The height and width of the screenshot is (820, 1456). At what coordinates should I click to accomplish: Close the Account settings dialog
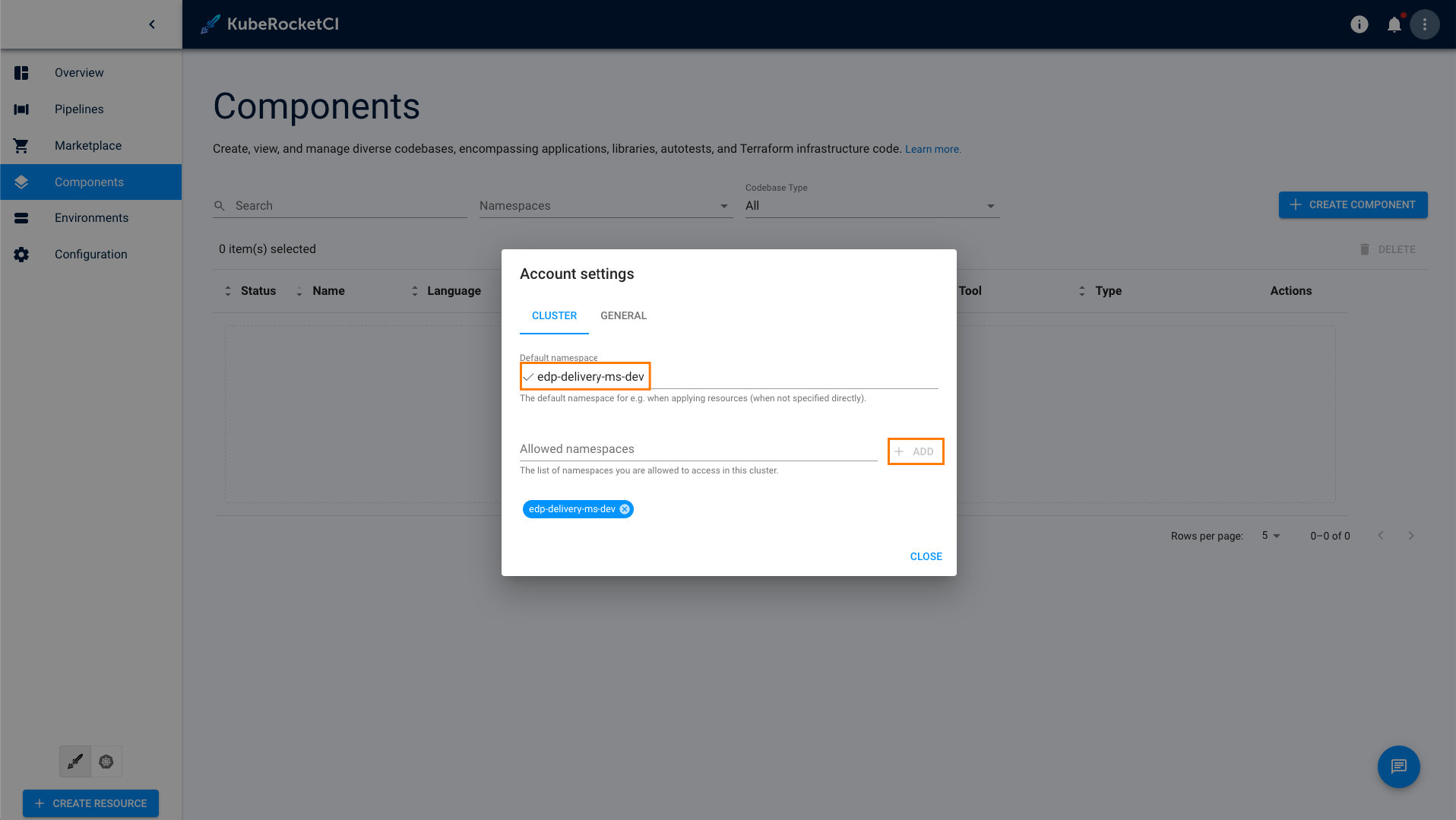point(926,556)
